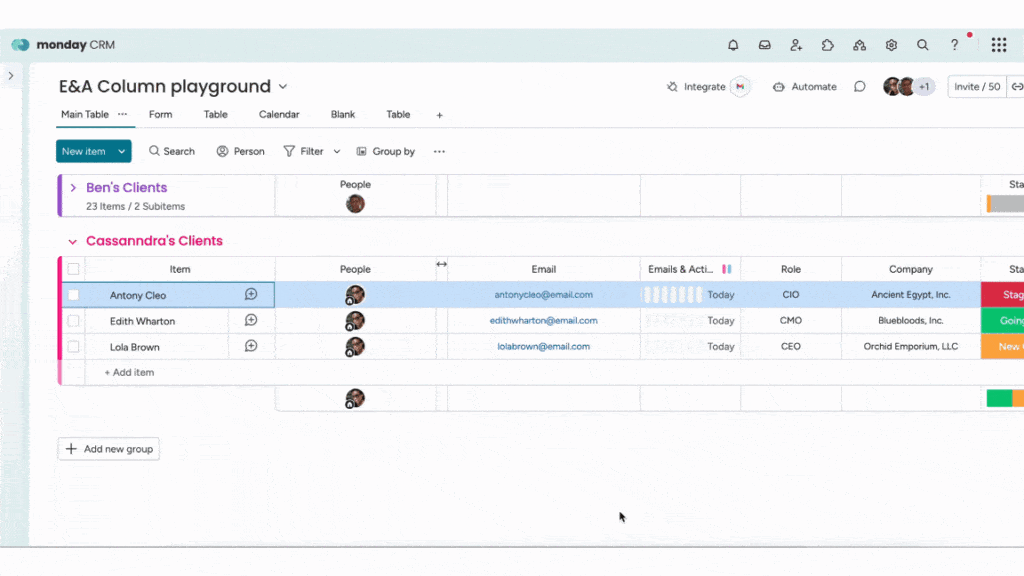Viewport: 1024px width, 576px height.
Task: Click the board members avatars
Action: (x=908, y=86)
